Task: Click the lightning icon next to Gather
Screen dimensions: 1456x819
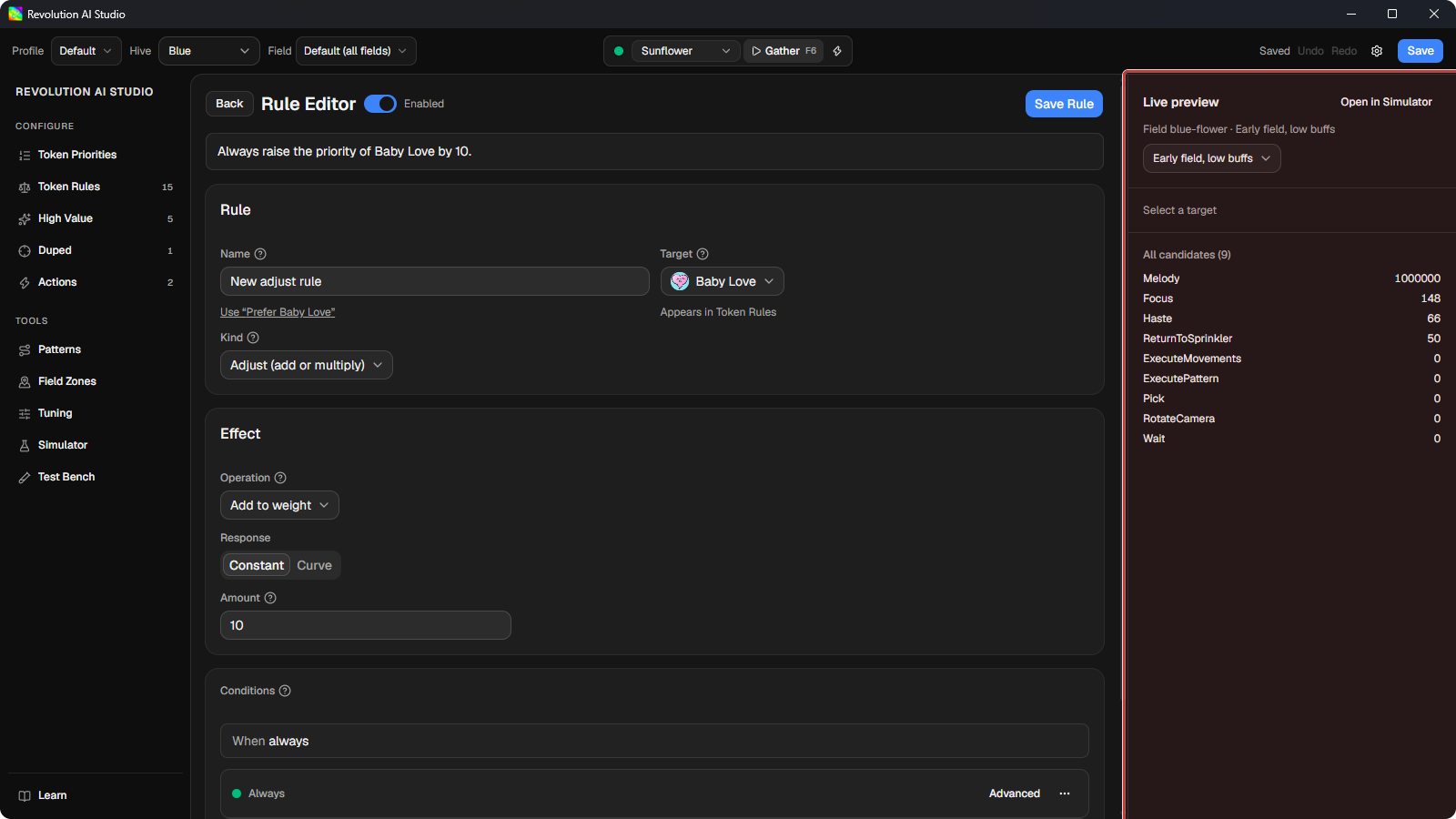Action: pos(837,51)
